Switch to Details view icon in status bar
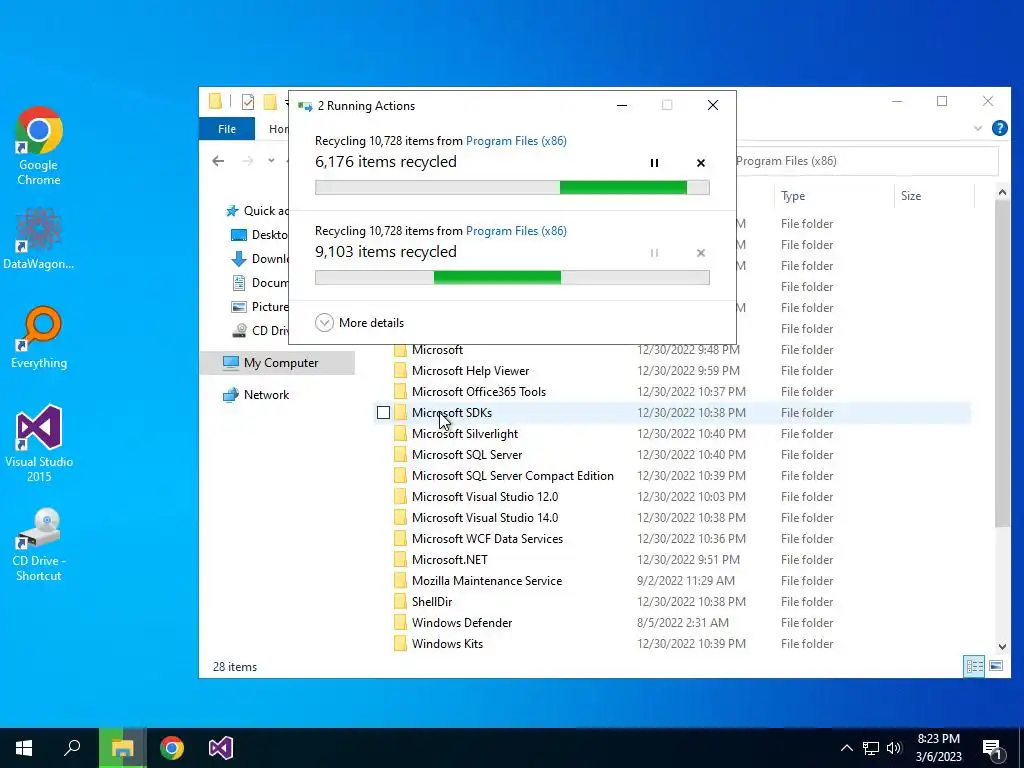Screen dimensions: 1024x768 click(974, 665)
